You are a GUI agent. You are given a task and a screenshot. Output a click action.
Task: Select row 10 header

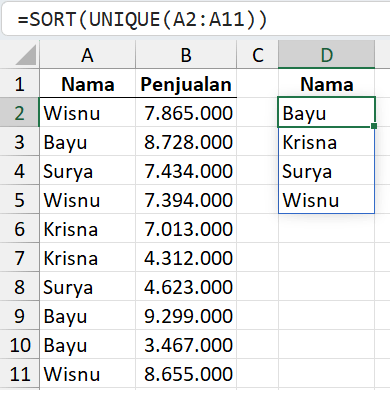coord(19,344)
